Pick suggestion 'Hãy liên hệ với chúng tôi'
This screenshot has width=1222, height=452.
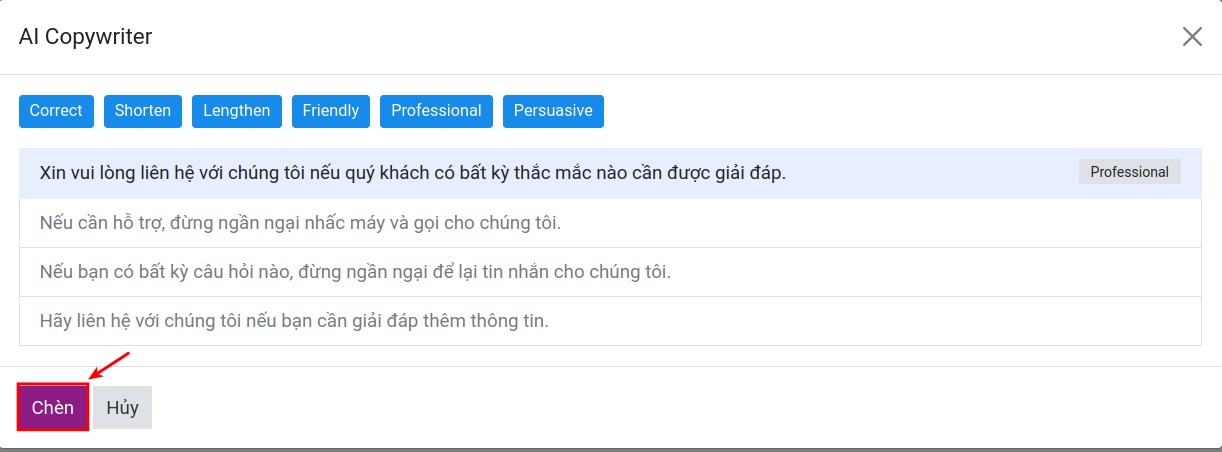pyautogui.click(x=610, y=321)
